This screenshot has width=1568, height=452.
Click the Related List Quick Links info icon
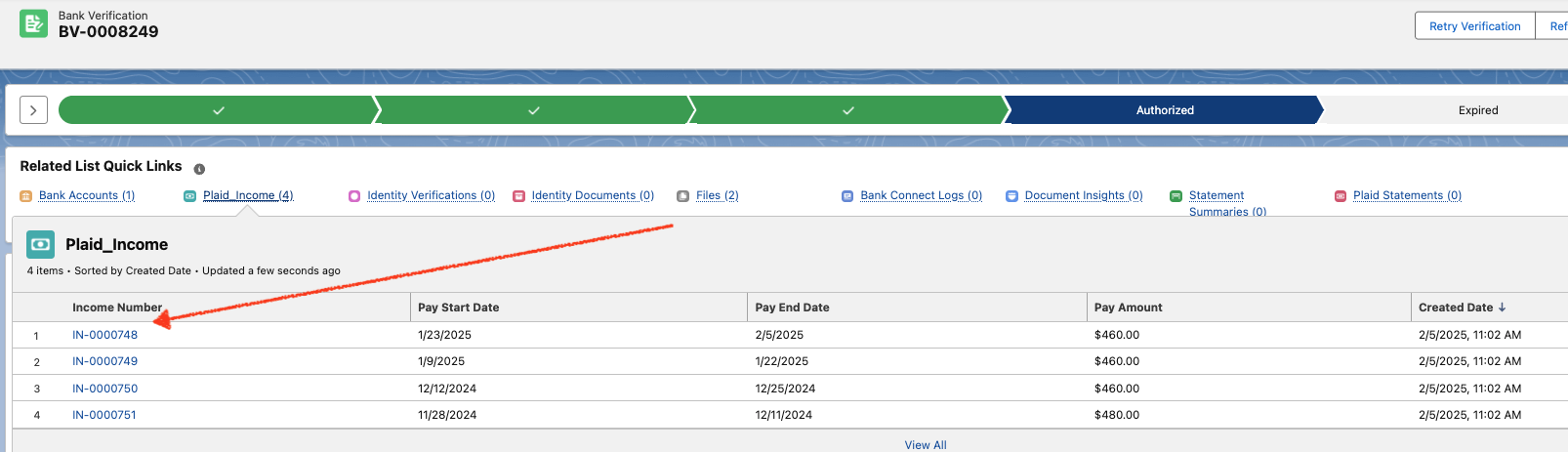pos(199,169)
